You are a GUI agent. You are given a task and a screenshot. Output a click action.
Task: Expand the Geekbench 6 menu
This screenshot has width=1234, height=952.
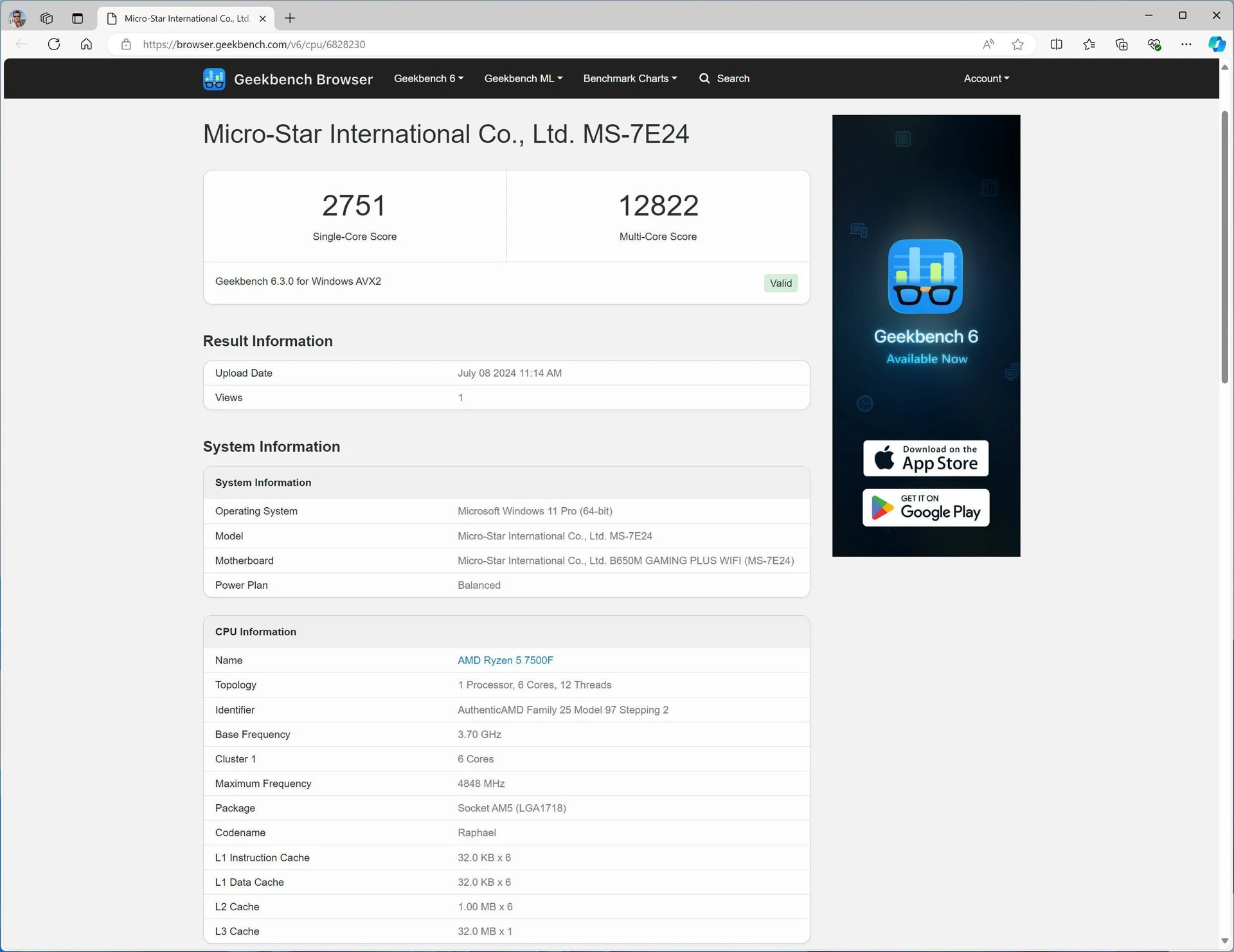(x=429, y=78)
